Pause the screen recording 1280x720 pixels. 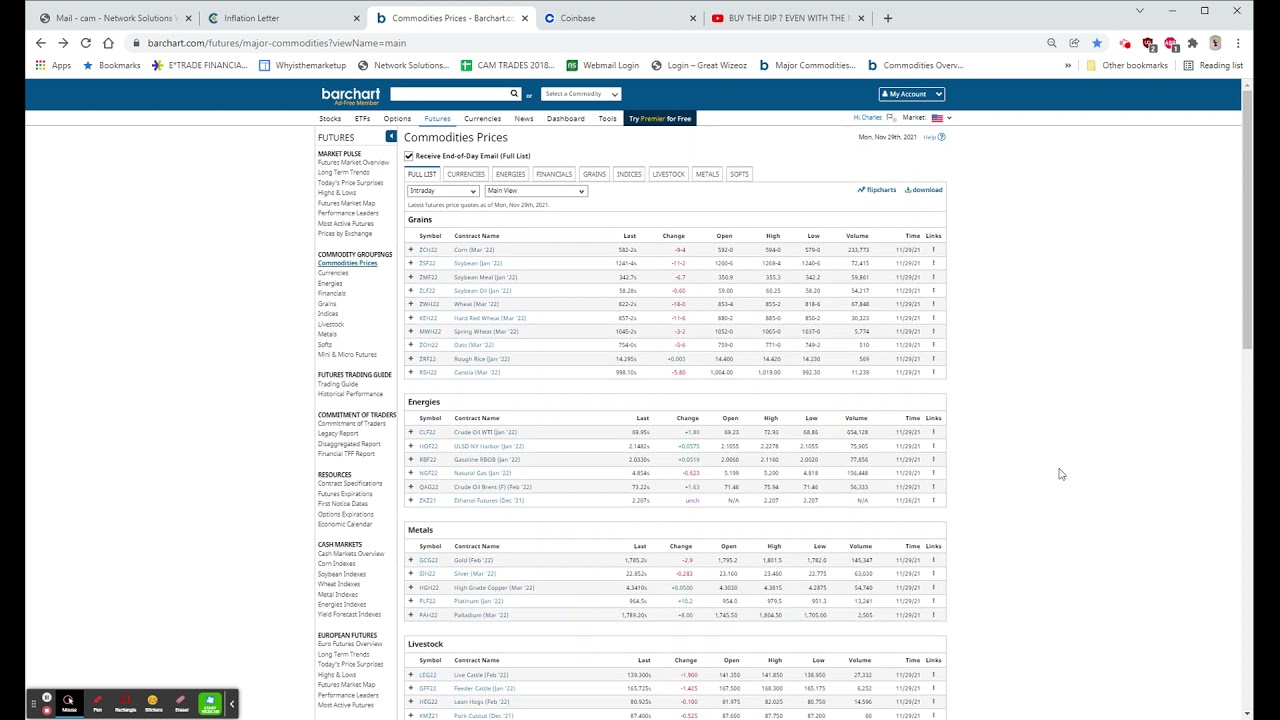[47, 697]
